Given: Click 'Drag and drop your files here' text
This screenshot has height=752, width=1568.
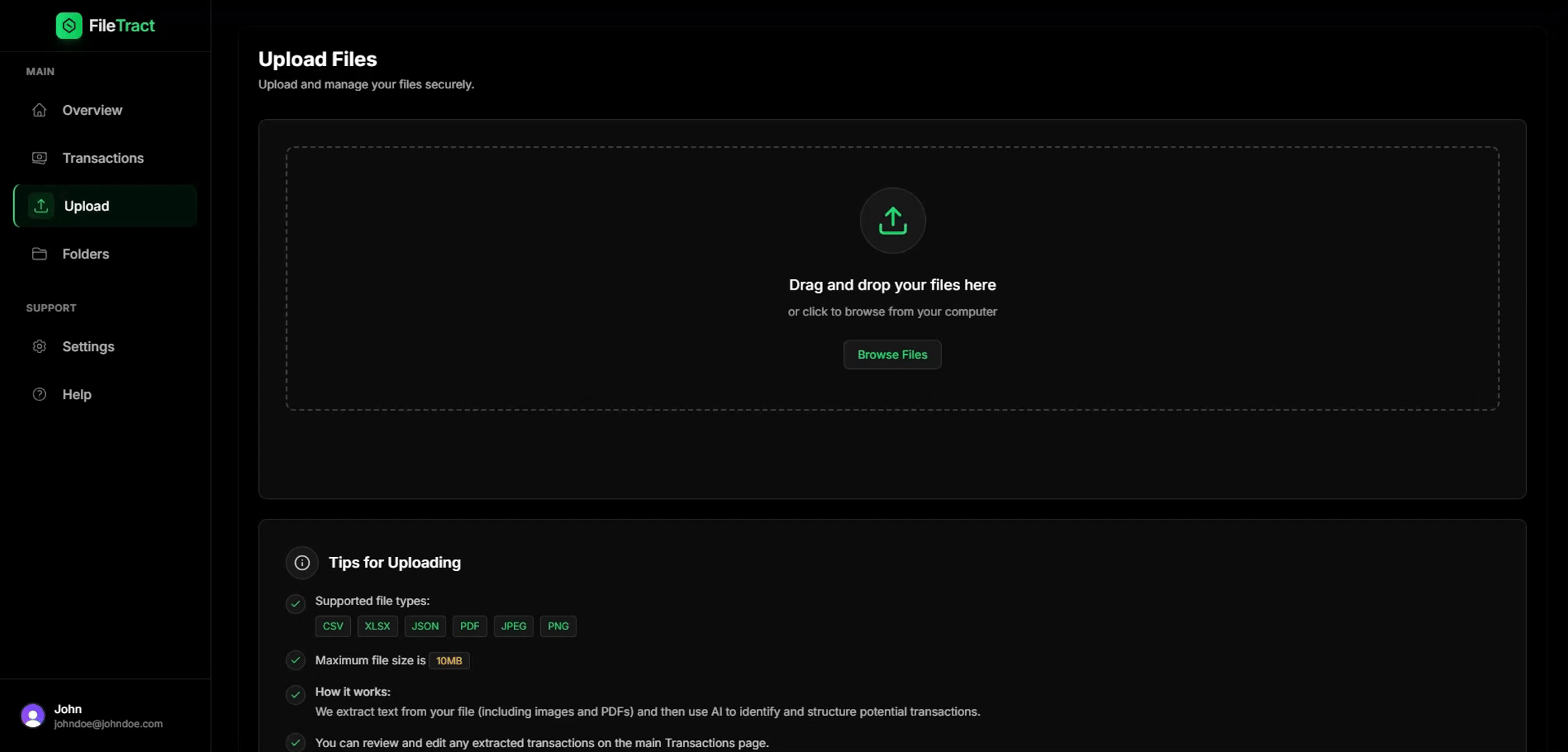Looking at the screenshot, I should pyautogui.click(x=893, y=285).
